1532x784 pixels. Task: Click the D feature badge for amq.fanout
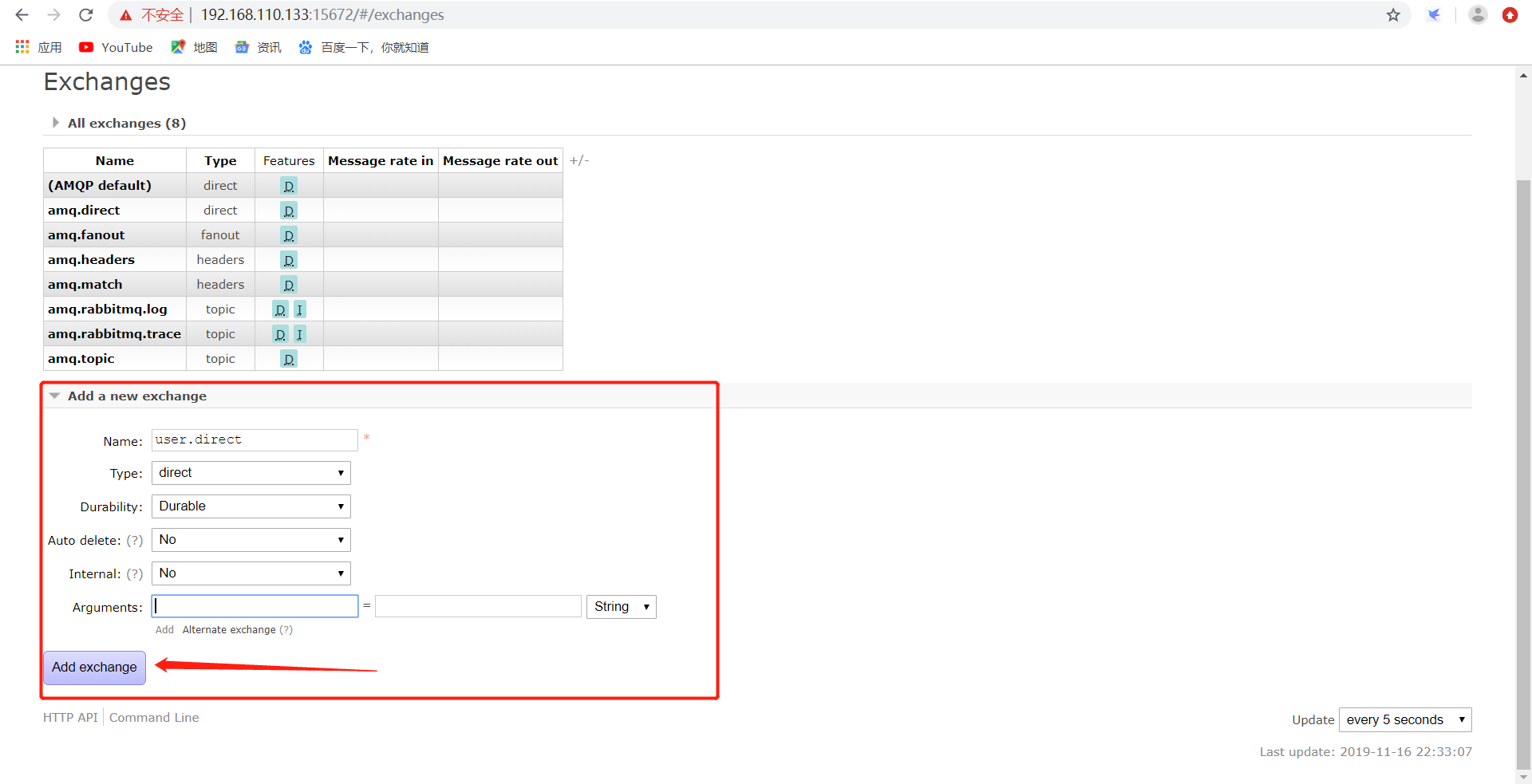[289, 235]
